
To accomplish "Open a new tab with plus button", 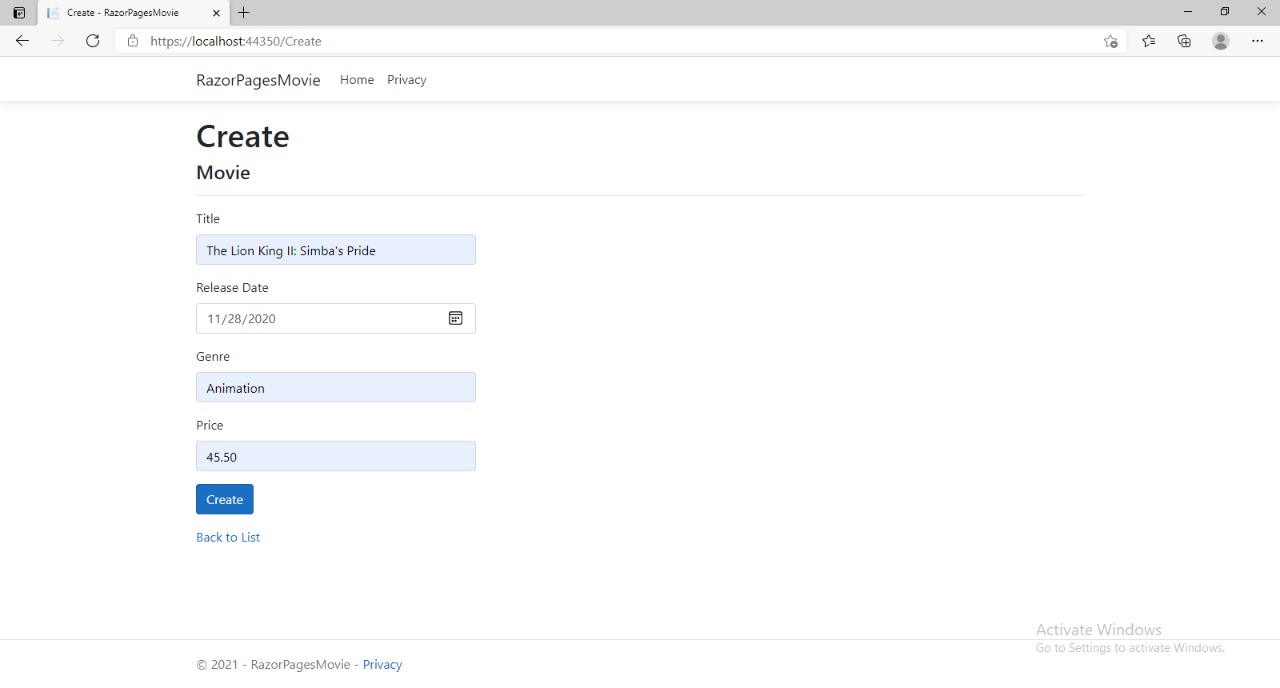I will pyautogui.click(x=244, y=13).
